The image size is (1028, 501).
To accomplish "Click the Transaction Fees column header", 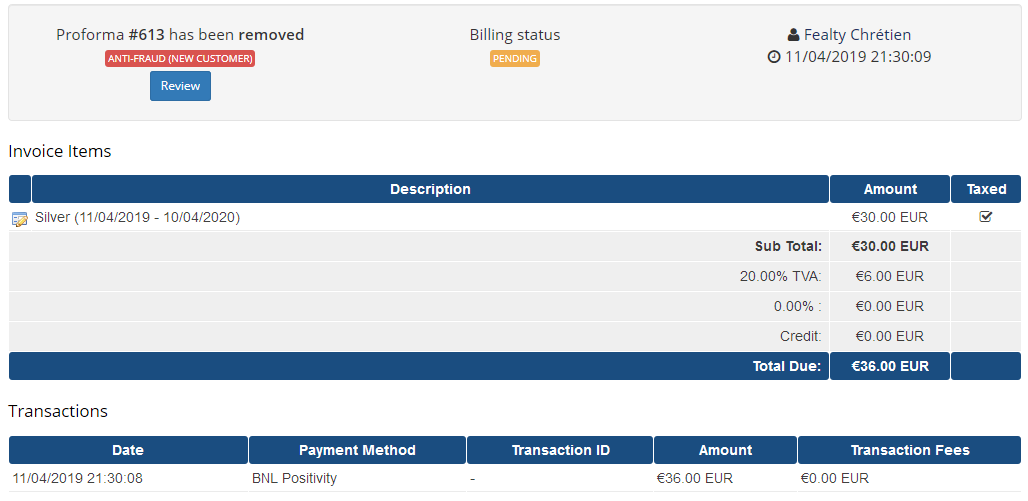I will [x=909, y=450].
